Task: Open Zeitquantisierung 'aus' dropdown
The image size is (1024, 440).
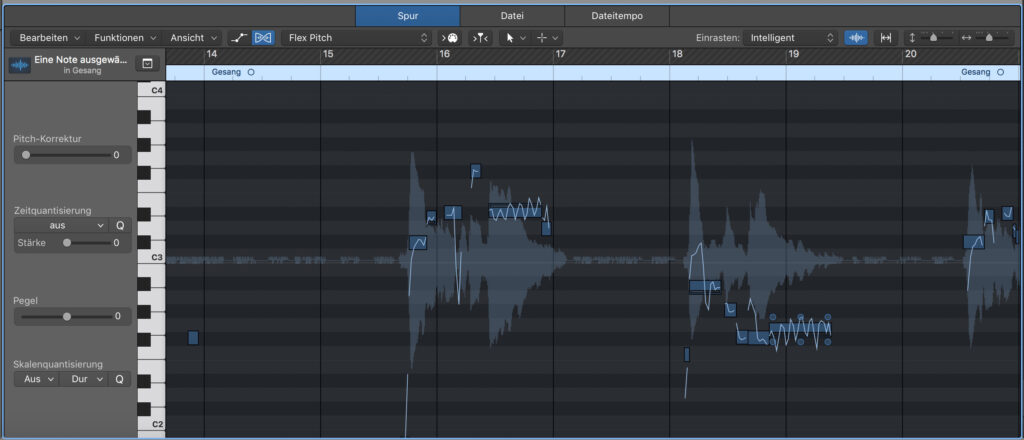Action: [61, 225]
